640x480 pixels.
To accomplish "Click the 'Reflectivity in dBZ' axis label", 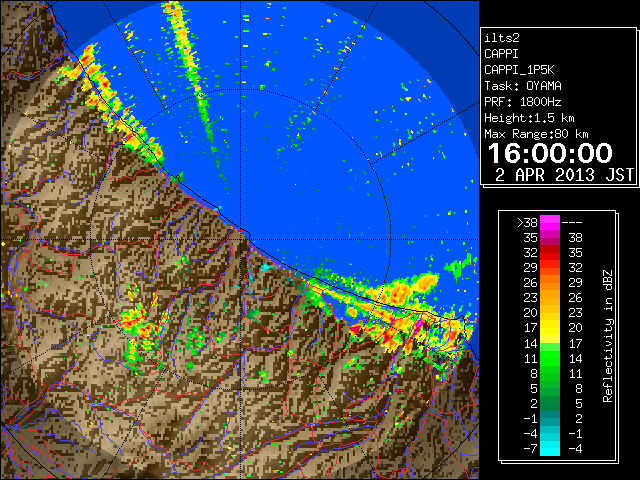I will tap(607, 336).
